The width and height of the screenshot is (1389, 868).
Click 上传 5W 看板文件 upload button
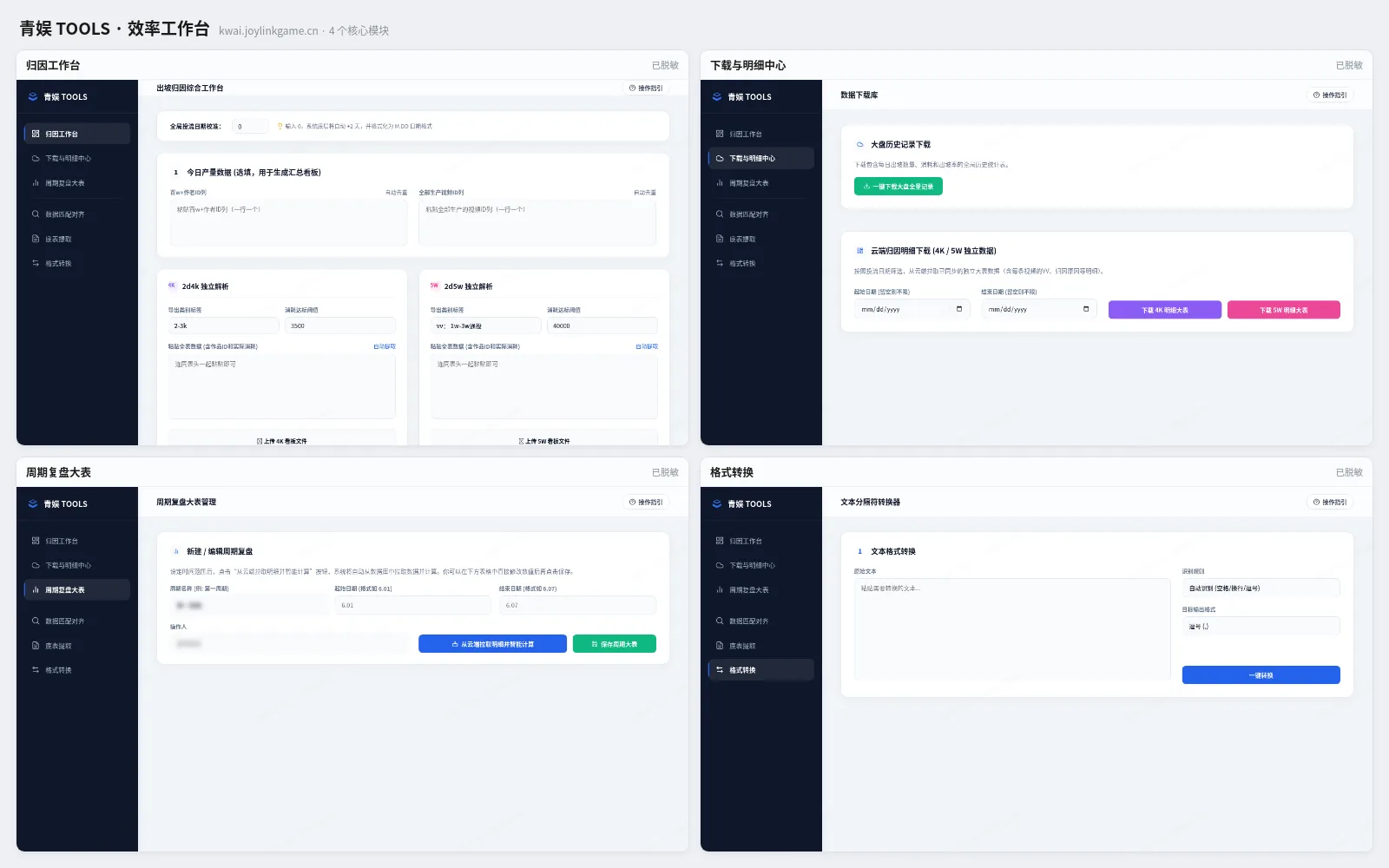pyautogui.click(x=544, y=439)
